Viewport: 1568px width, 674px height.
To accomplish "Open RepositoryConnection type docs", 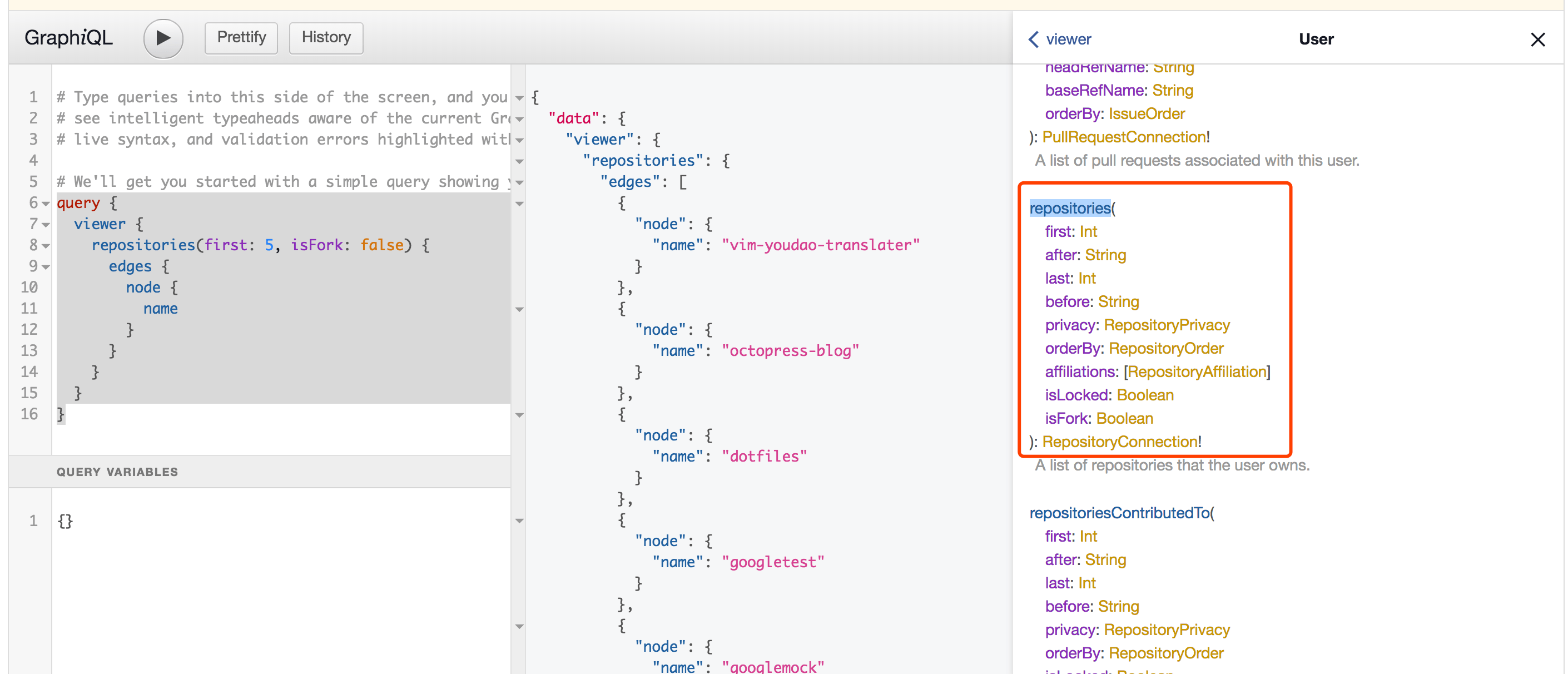I will coord(1119,442).
